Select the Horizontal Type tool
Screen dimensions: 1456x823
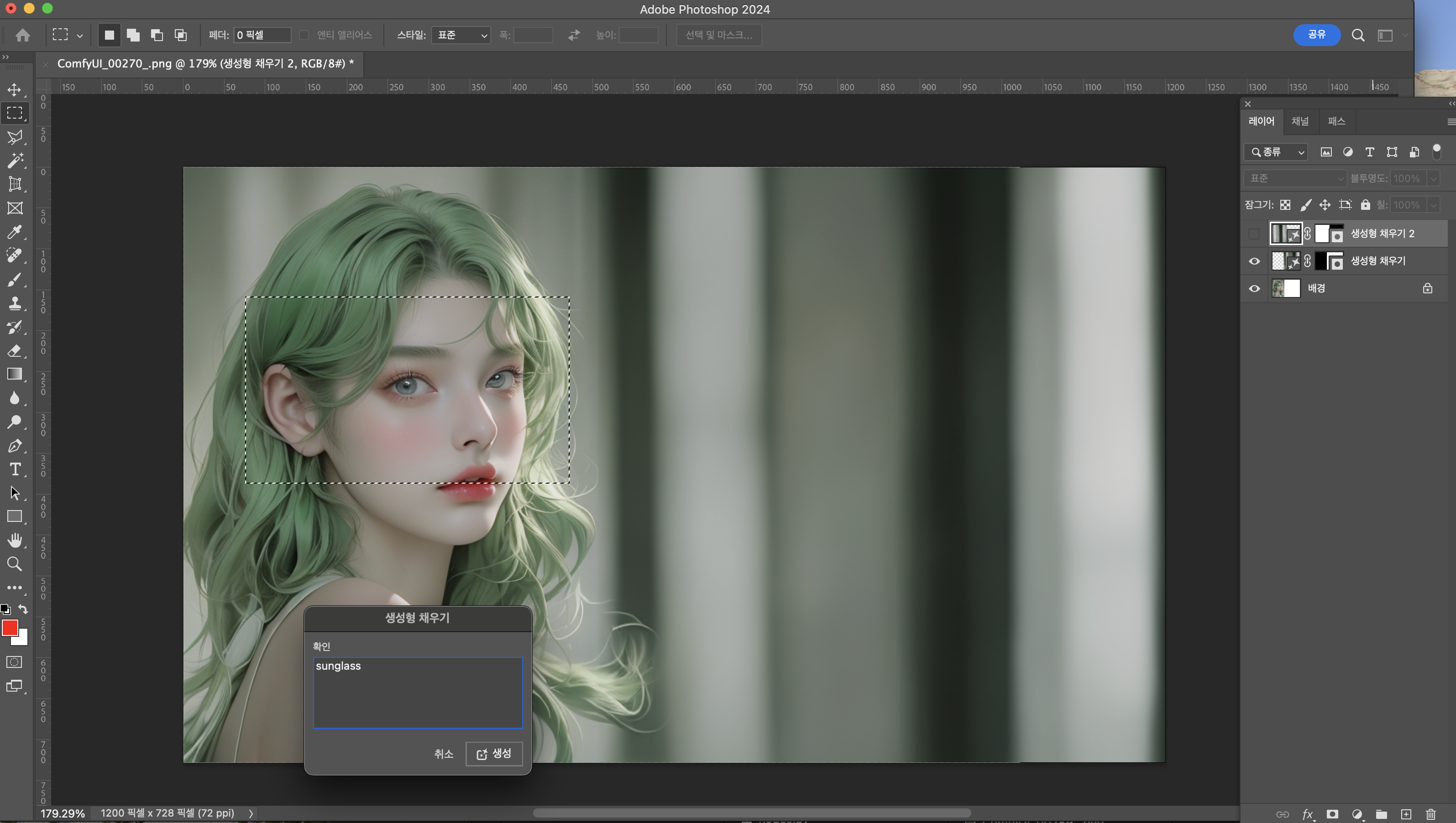click(15, 469)
